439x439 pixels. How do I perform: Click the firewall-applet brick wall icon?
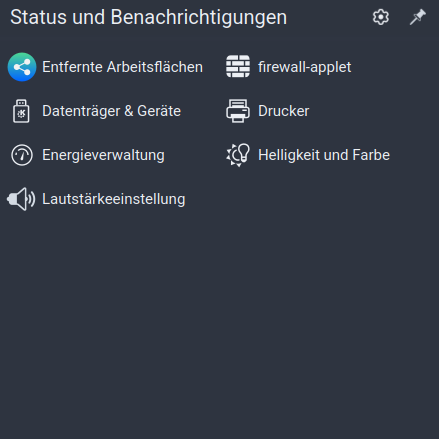(x=238, y=67)
